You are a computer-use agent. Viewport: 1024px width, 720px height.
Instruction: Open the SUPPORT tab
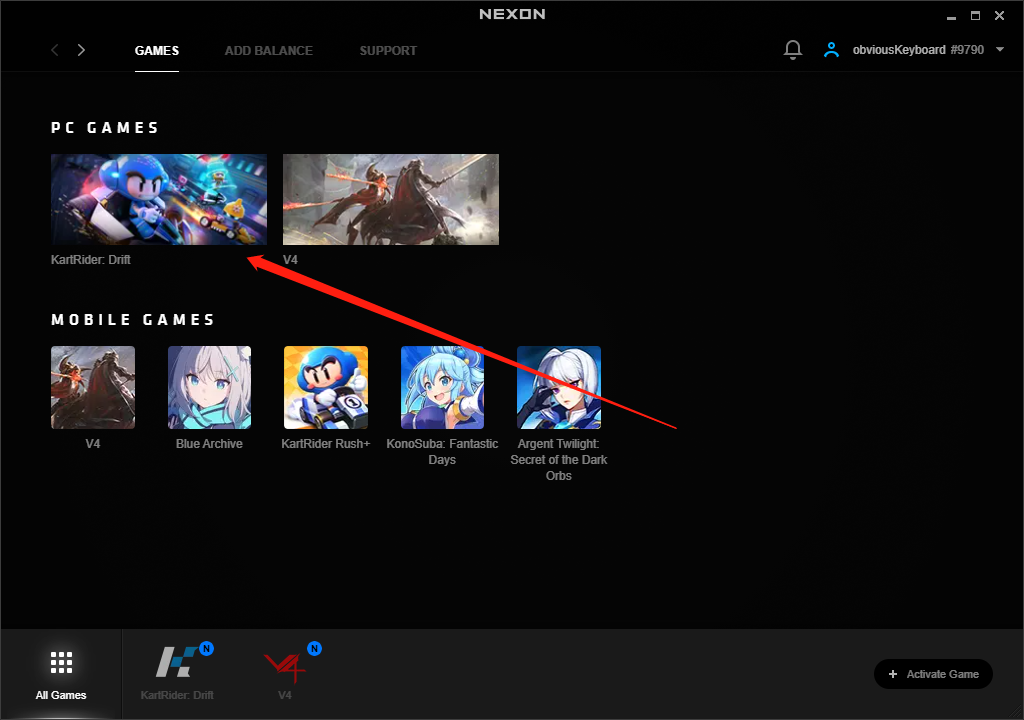388,50
